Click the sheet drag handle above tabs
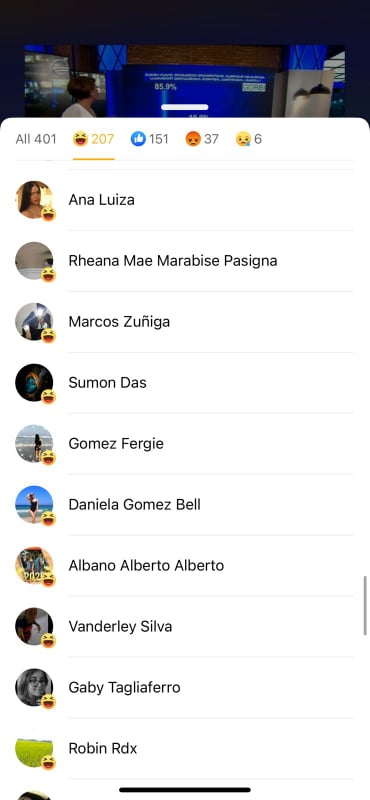Viewport: 370px width, 800px height. 185,107
